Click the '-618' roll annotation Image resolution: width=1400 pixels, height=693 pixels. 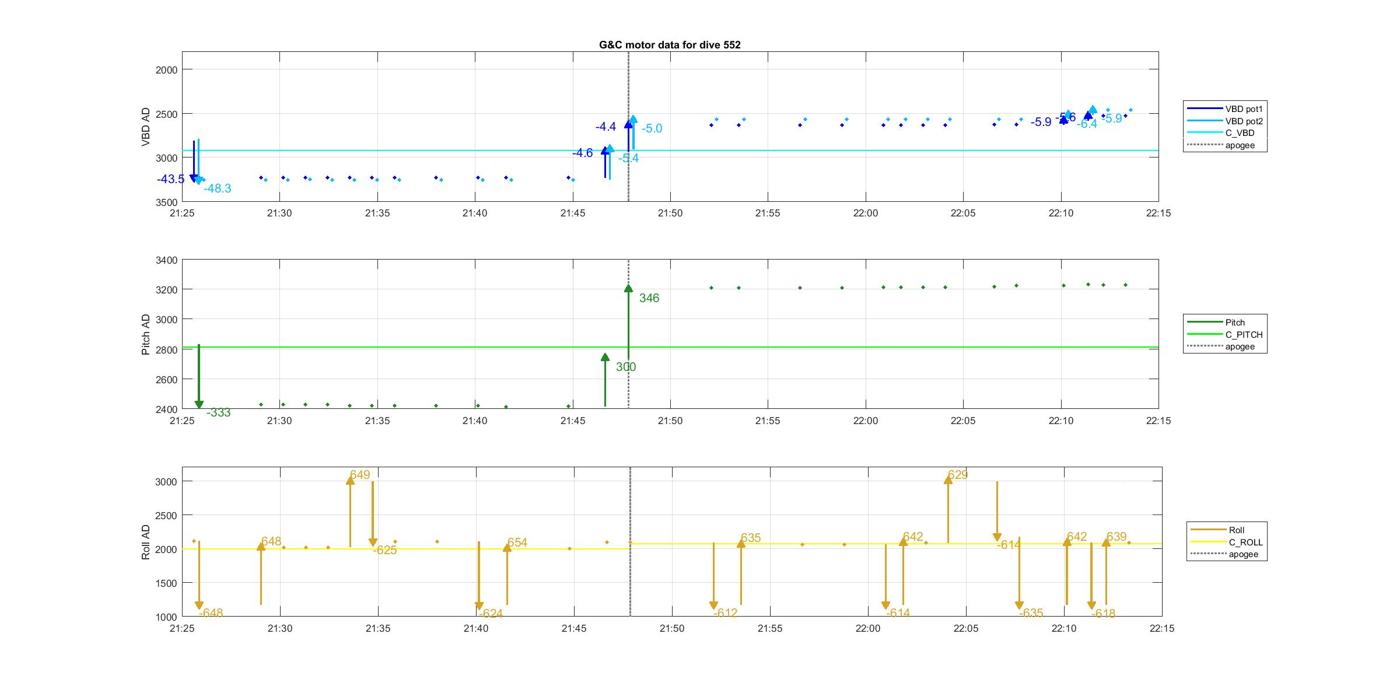pos(1103,613)
